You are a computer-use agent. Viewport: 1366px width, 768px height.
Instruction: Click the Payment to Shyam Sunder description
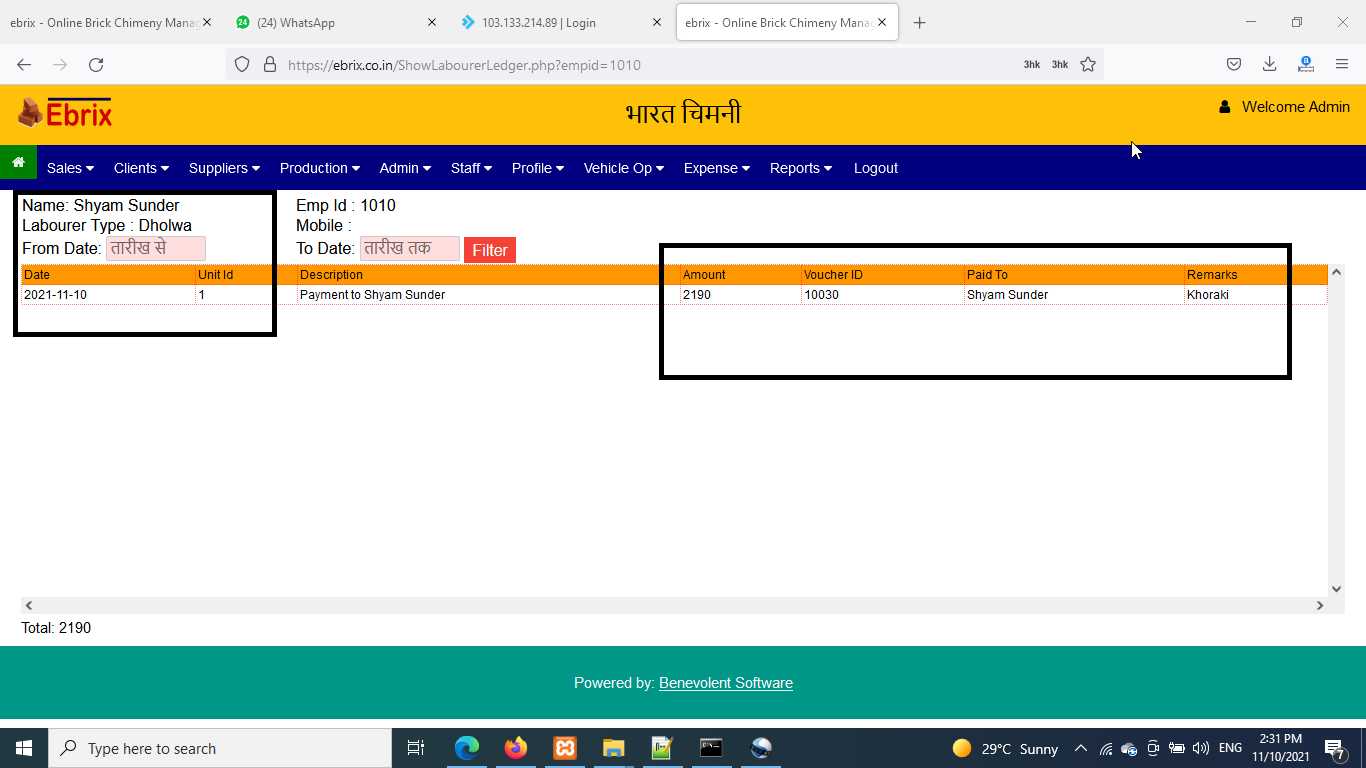(373, 295)
